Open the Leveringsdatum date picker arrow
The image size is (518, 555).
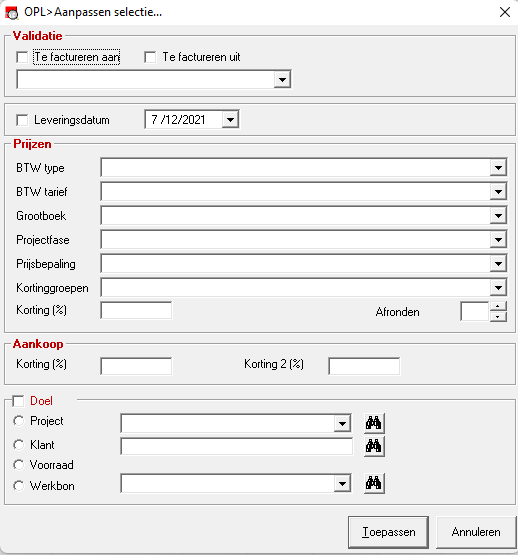(230, 120)
